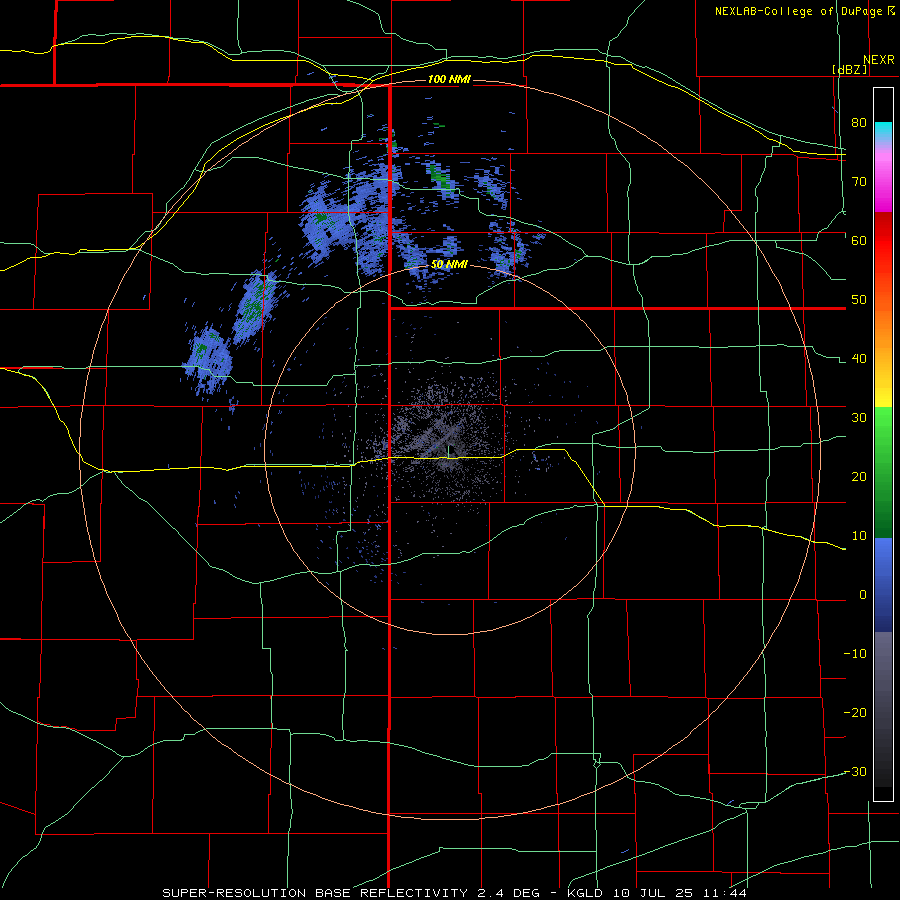Click the 70 value on dBZ scale
Viewport: 900px width, 900px height.
point(859,181)
